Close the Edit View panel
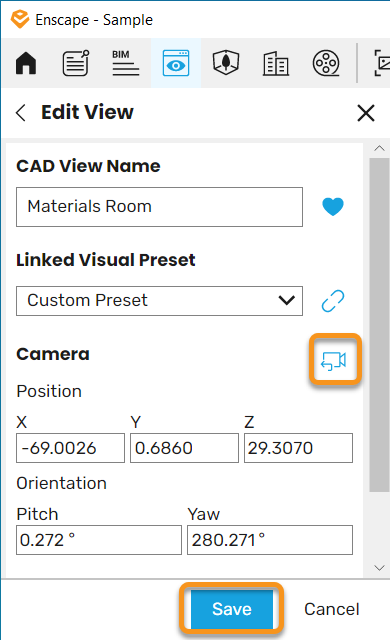This screenshot has width=390, height=640. pos(366,113)
